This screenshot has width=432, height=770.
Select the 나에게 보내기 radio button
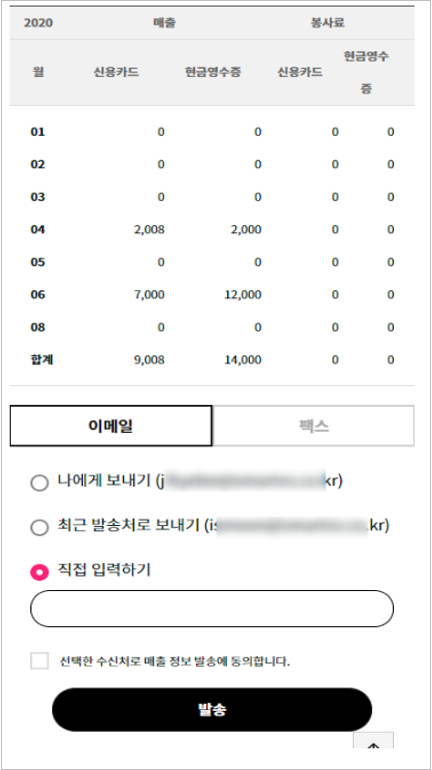(39, 483)
